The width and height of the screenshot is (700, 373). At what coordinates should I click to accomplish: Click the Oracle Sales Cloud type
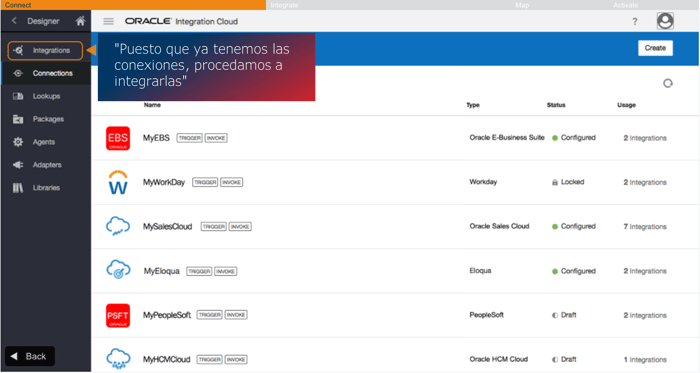(499, 226)
